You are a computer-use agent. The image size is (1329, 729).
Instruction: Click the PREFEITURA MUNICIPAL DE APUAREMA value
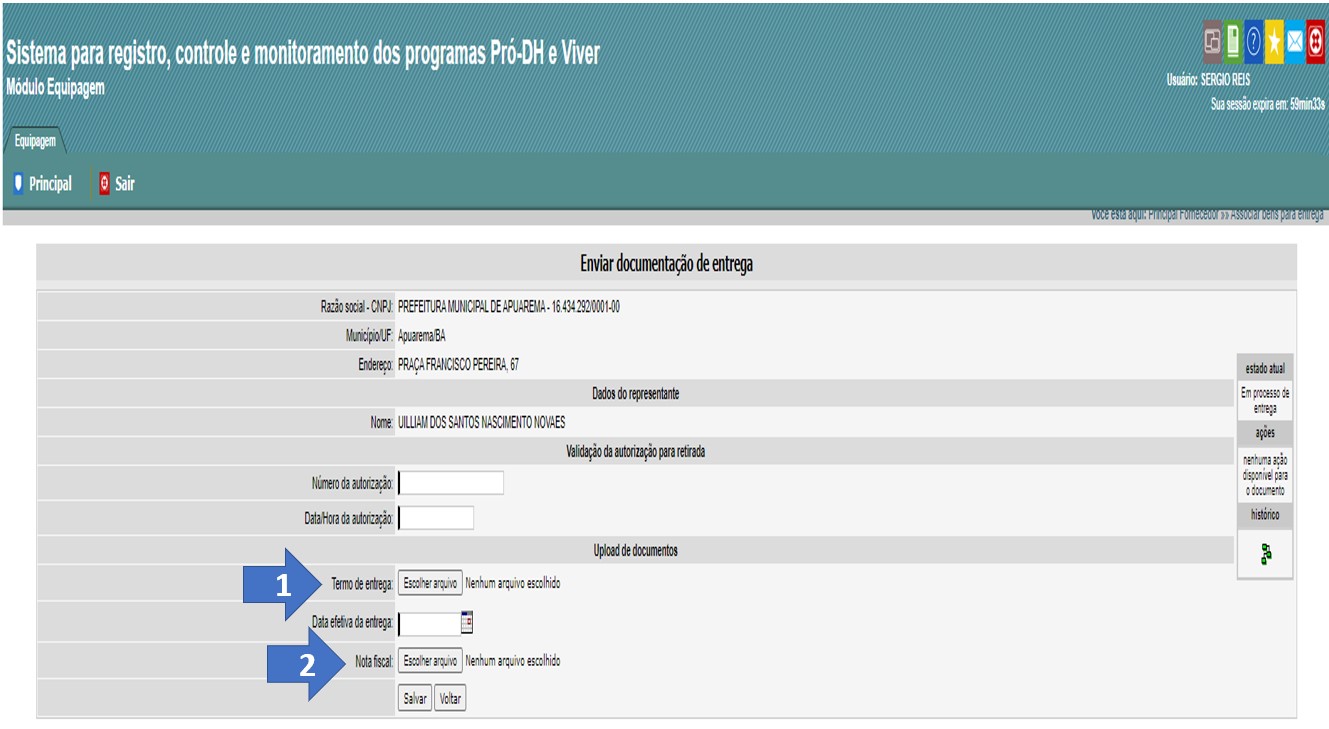(509, 307)
